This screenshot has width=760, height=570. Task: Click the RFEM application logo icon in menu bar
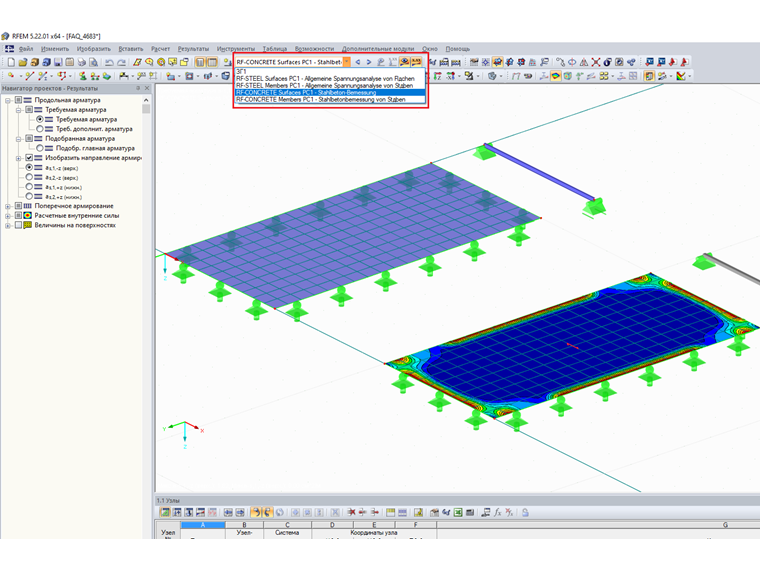coord(9,48)
